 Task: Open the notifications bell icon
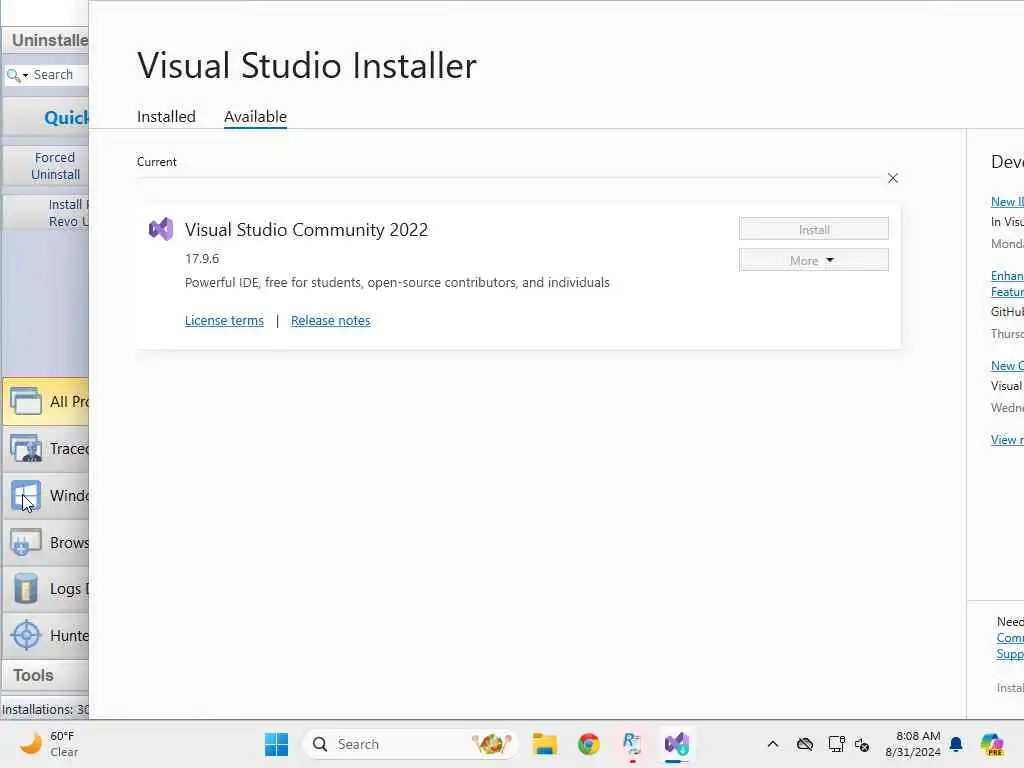[x=956, y=744]
